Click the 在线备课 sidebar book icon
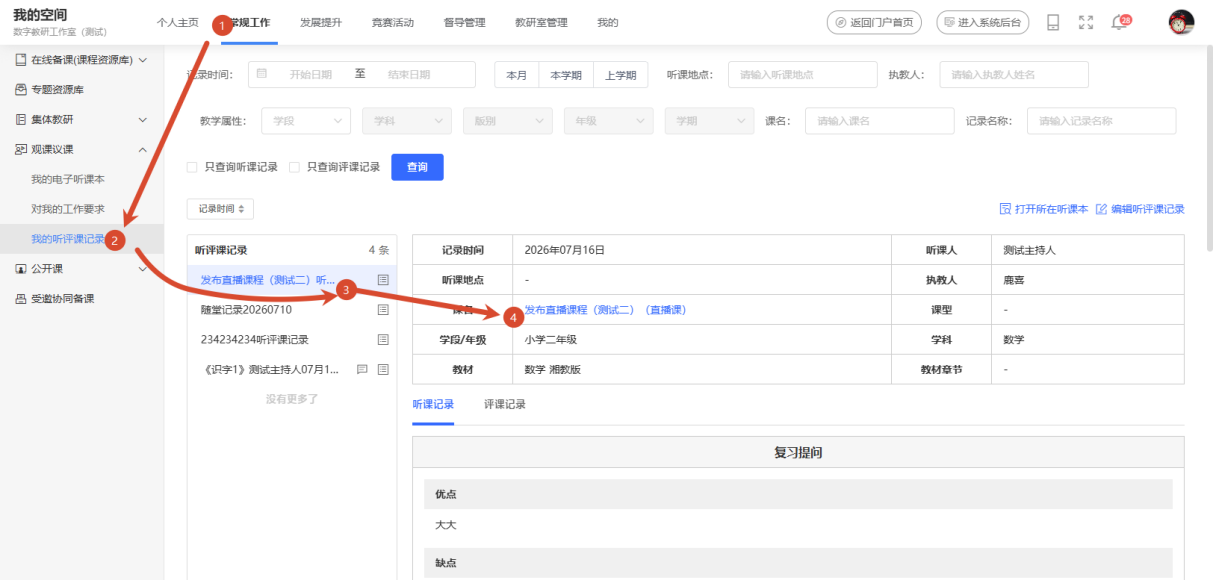 click(21, 60)
